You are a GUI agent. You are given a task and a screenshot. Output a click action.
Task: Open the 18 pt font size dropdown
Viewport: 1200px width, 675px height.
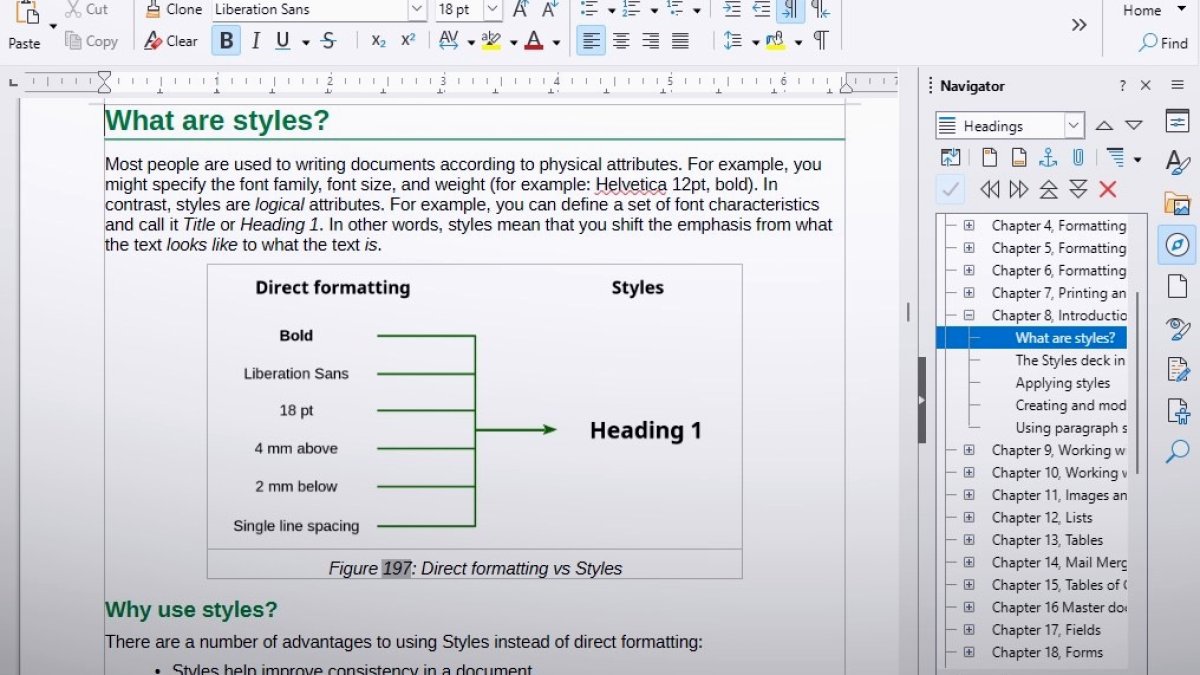point(493,10)
